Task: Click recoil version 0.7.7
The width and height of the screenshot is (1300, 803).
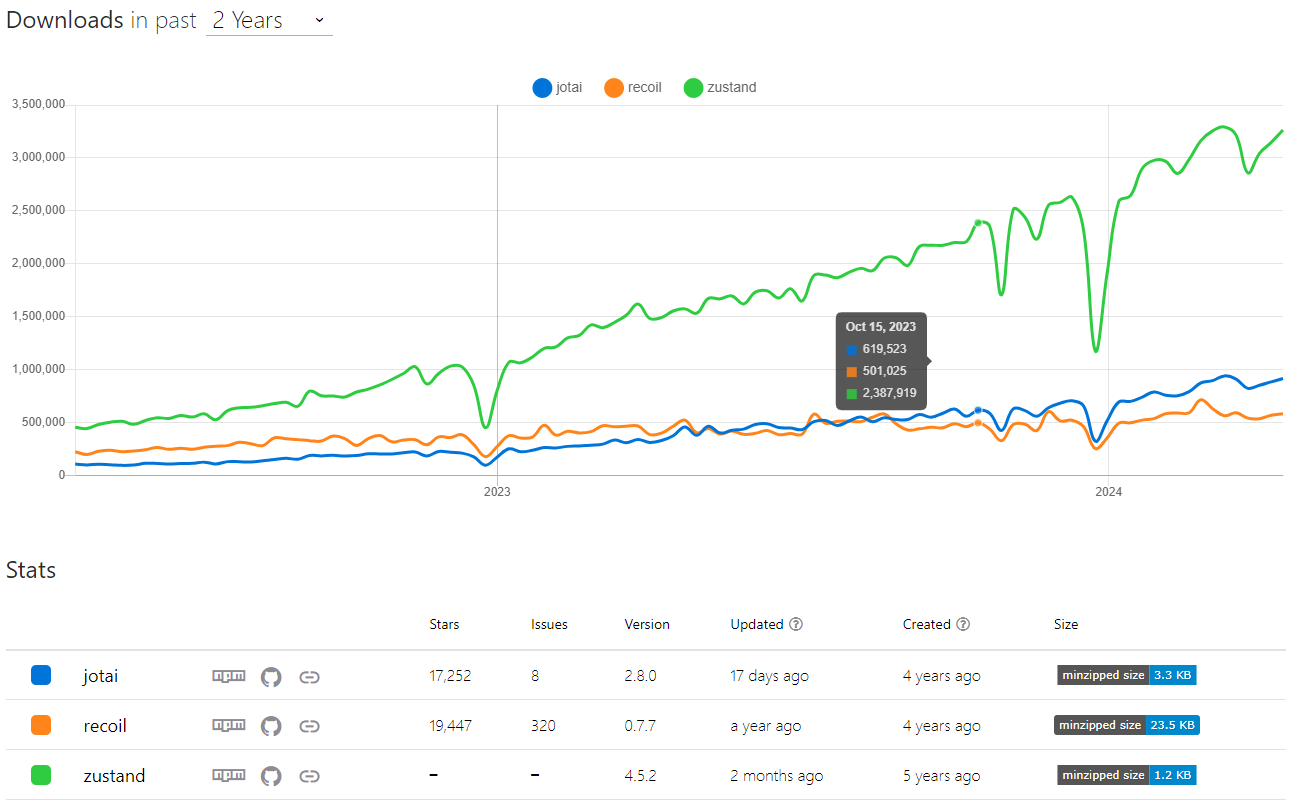Action: click(x=640, y=726)
